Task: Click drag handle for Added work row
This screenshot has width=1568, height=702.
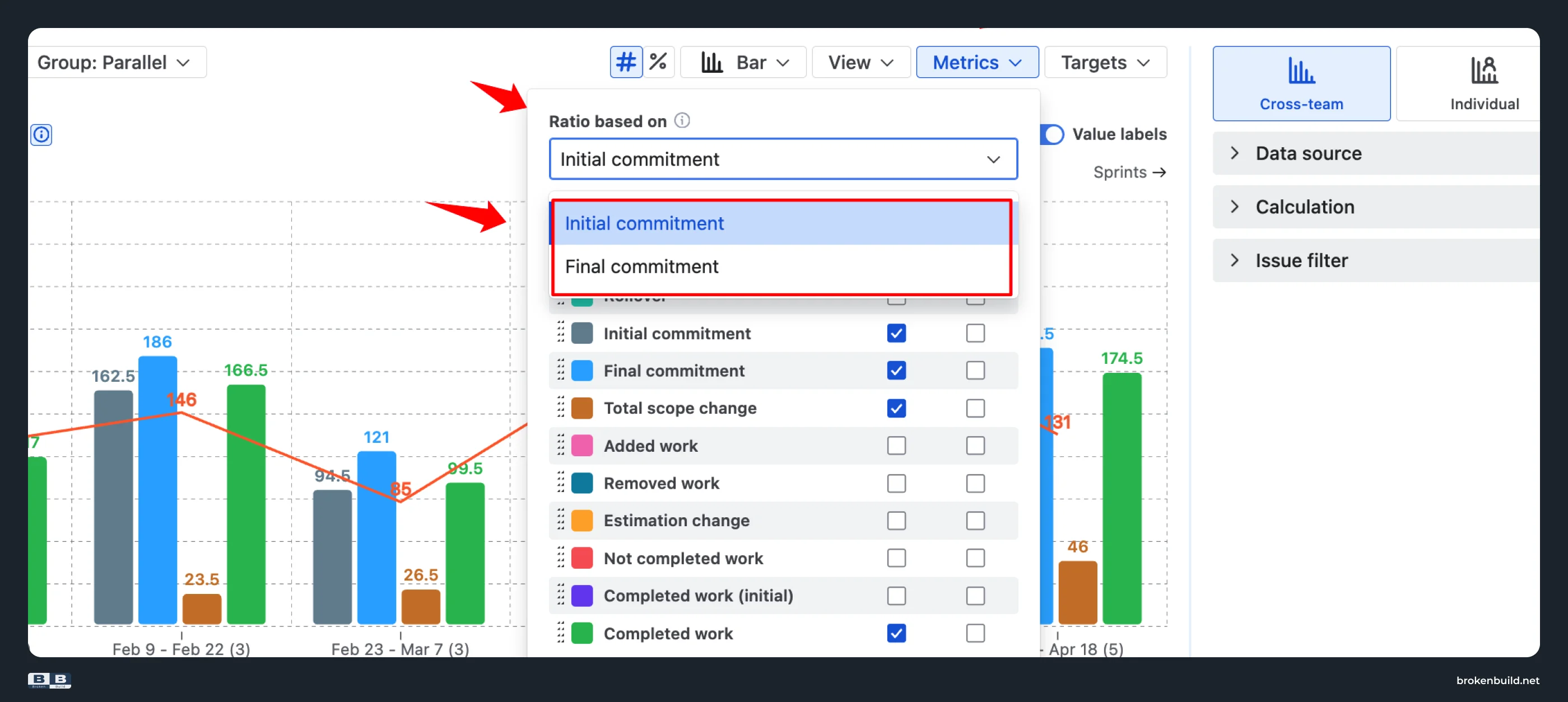Action: (x=561, y=445)
